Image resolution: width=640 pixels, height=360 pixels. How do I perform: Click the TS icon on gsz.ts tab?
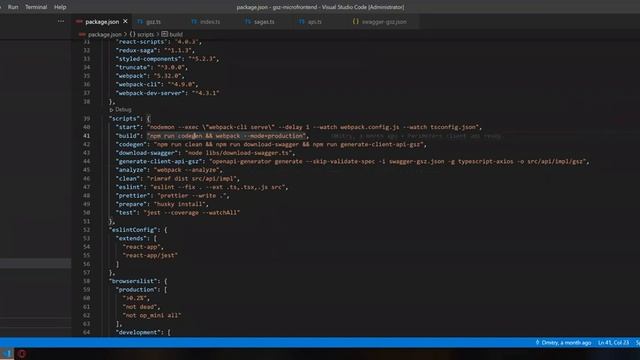coord(140,22)
